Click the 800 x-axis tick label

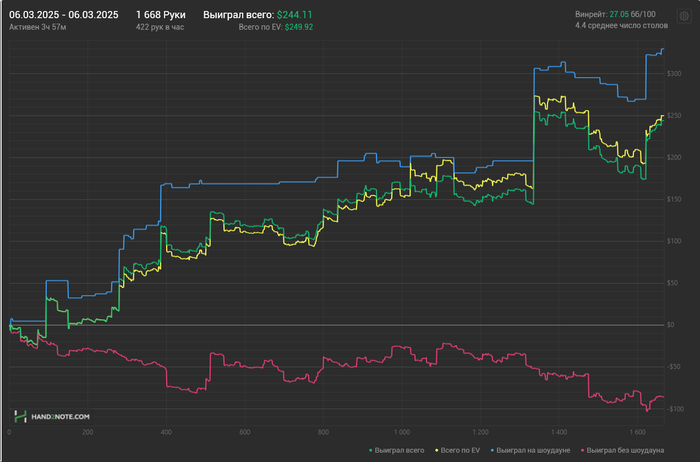click(323, 432)
